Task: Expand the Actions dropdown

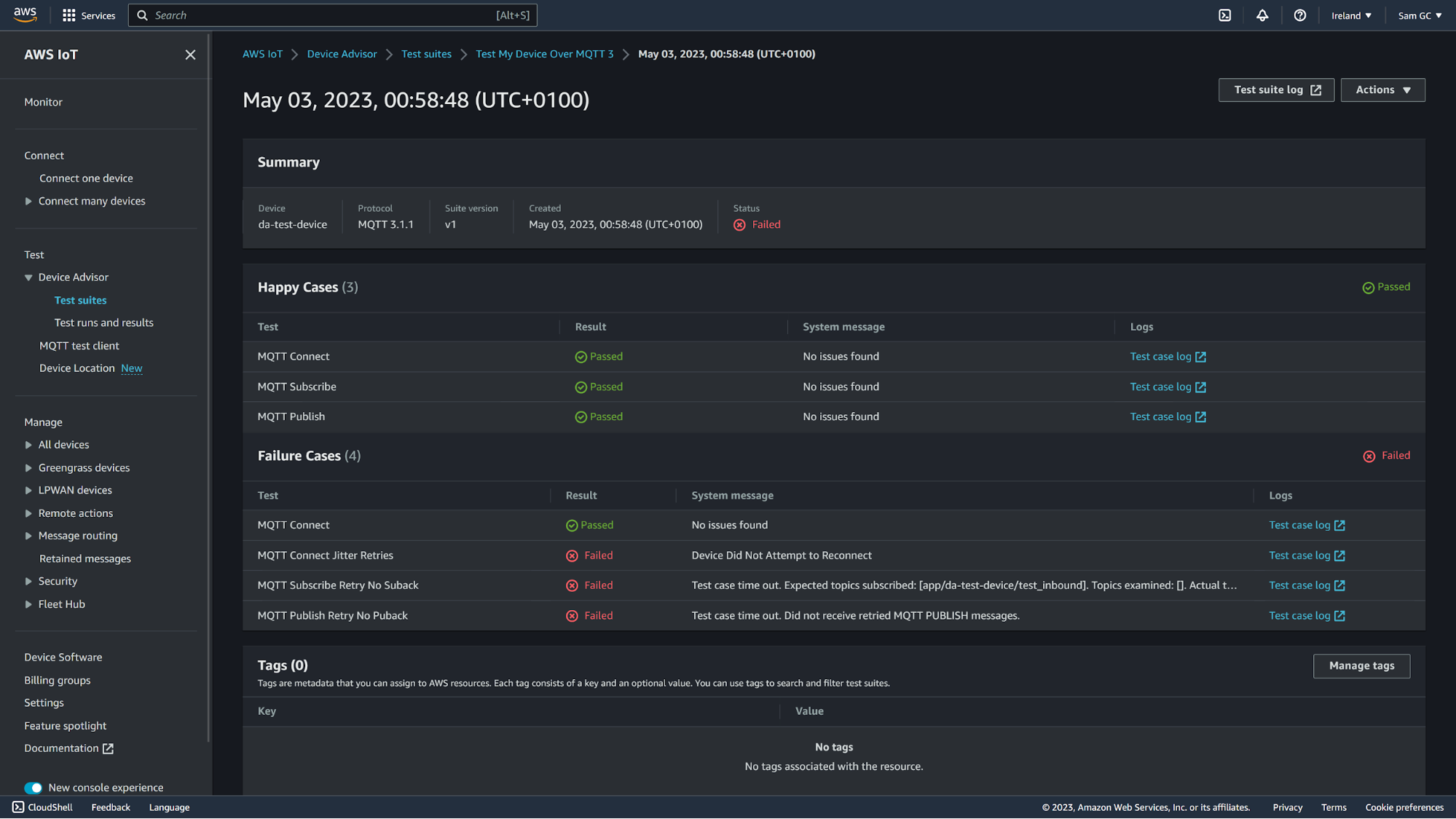Action: [x=1382, y=90]
